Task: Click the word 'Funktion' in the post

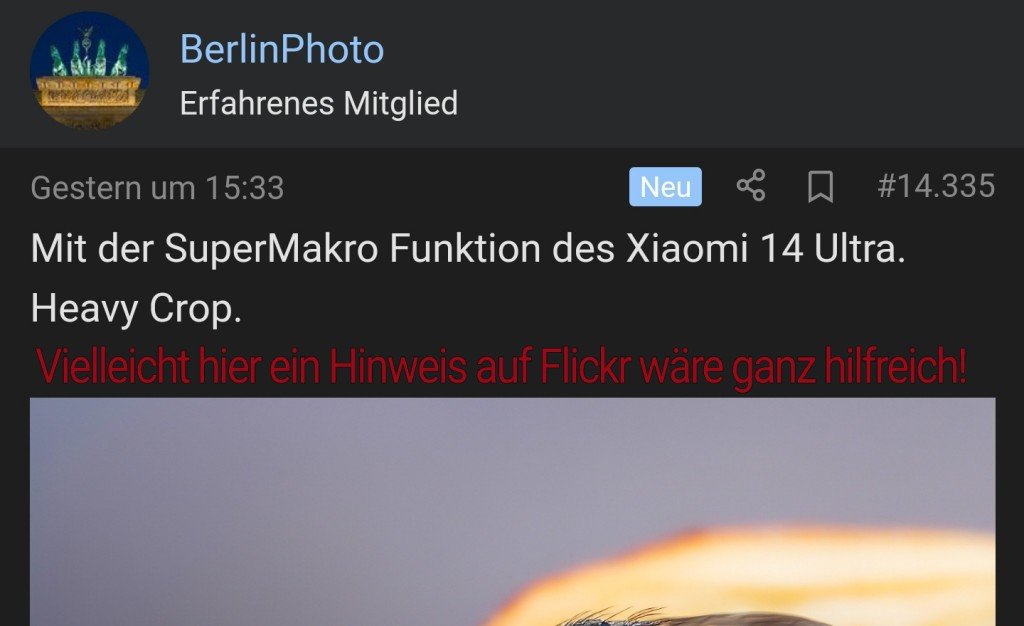Action: click(465, 249)
